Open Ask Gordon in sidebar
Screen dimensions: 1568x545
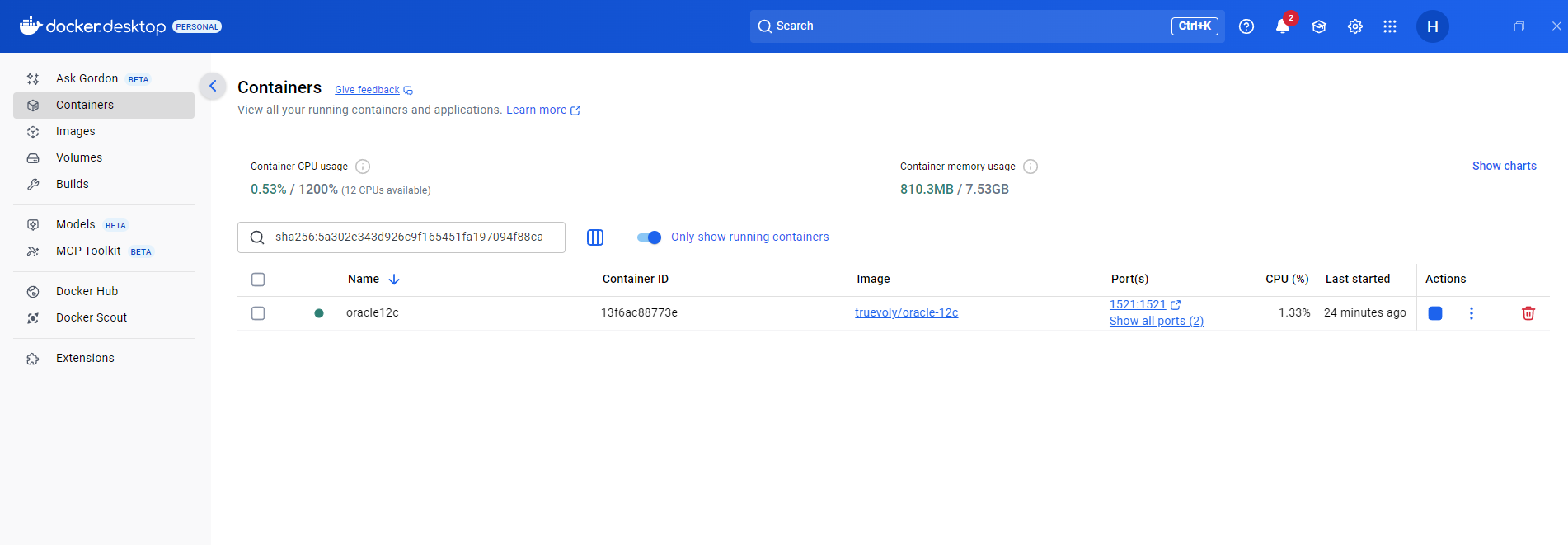(104, 78)
